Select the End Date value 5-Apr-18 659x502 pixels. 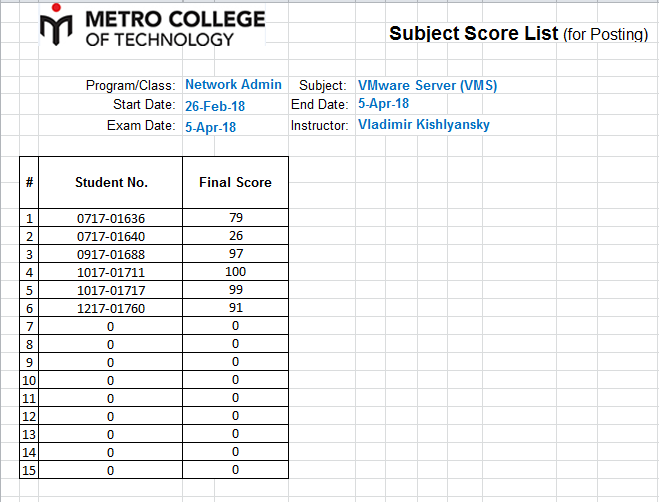(x=383, y=103)
